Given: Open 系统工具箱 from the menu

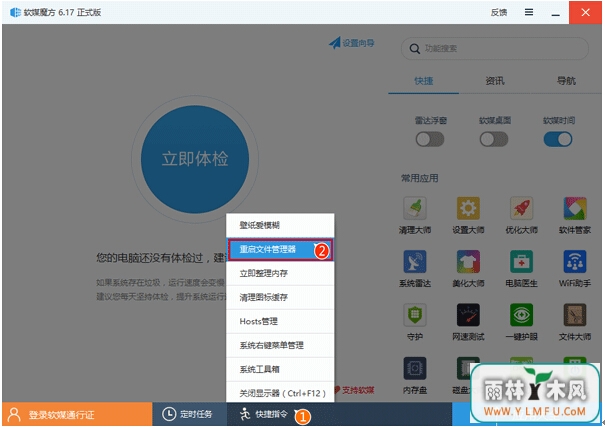Looking at the screenshot, I should (280, 369).
